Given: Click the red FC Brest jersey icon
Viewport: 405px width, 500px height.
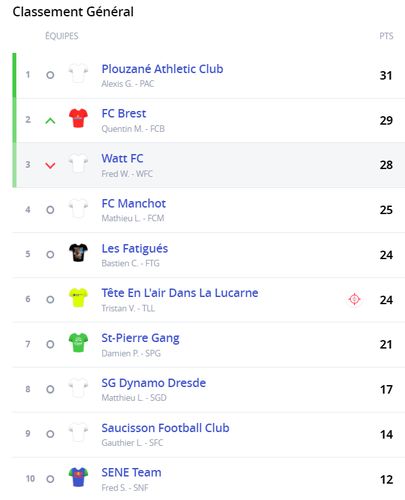Looking at the screenshot, I should click(78, 118).
